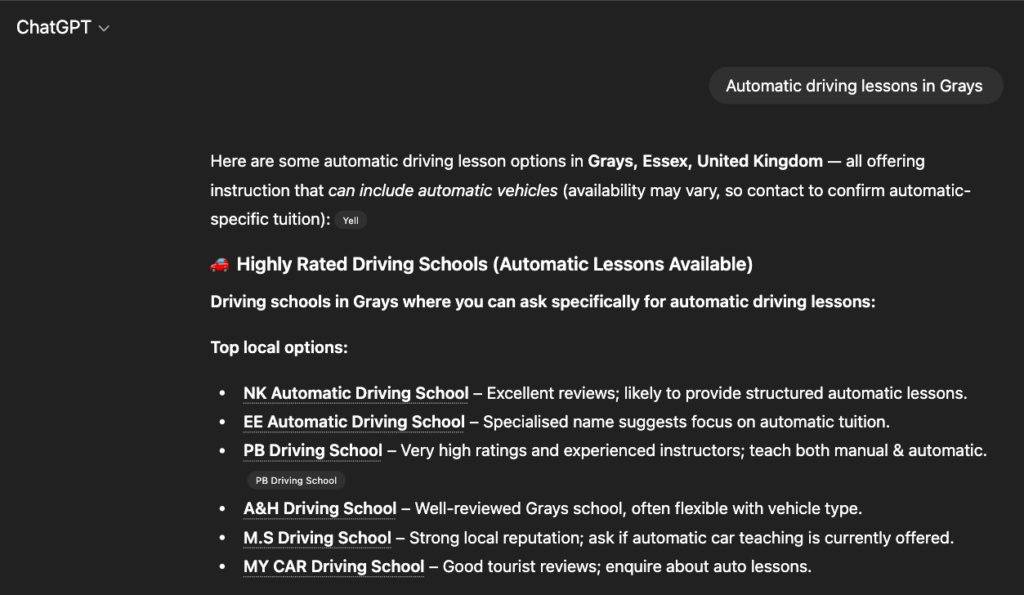The image size is (1024, 595).
Task: Open the NK Automatic Driving School link
Action: [x=355, y=393]
